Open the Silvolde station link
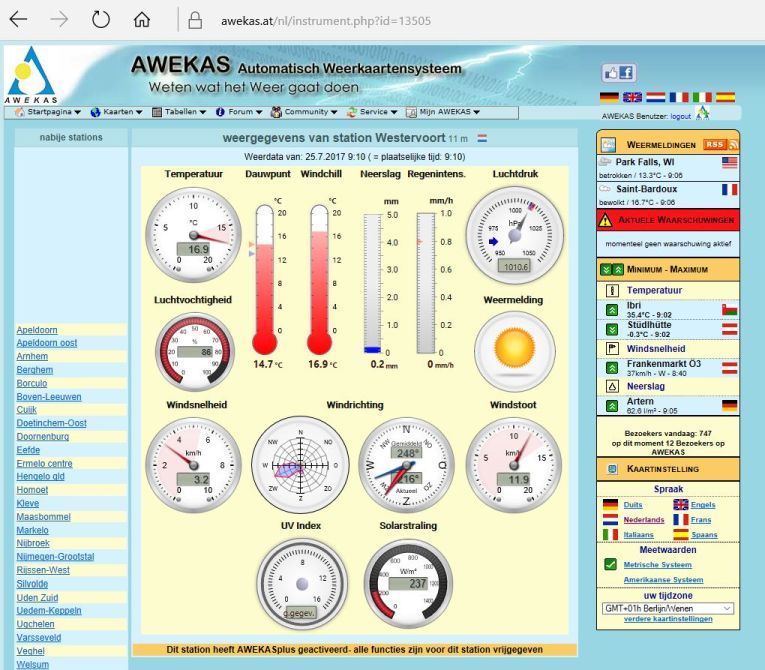 pyautogui.click(x=32, y=584)
